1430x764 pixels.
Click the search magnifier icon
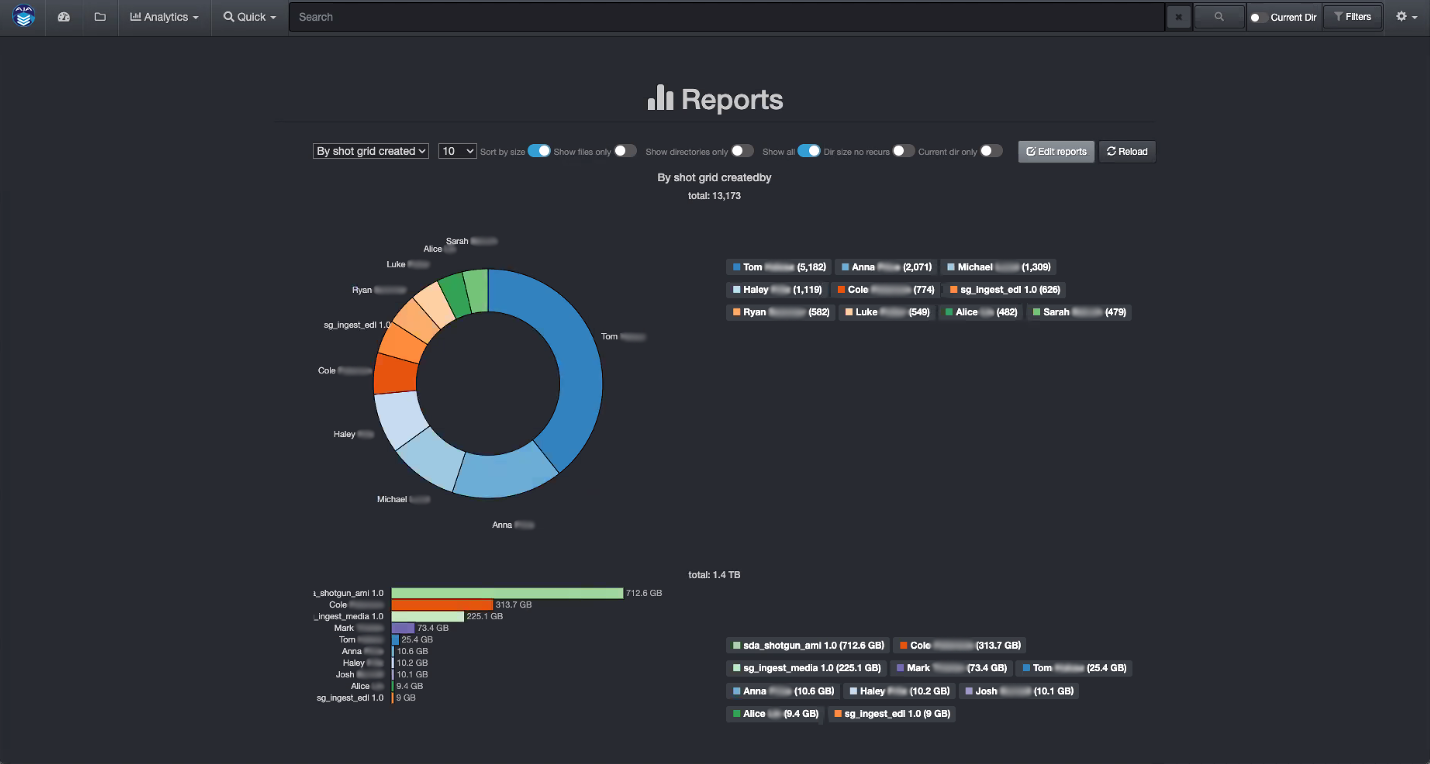[1218, 17]
